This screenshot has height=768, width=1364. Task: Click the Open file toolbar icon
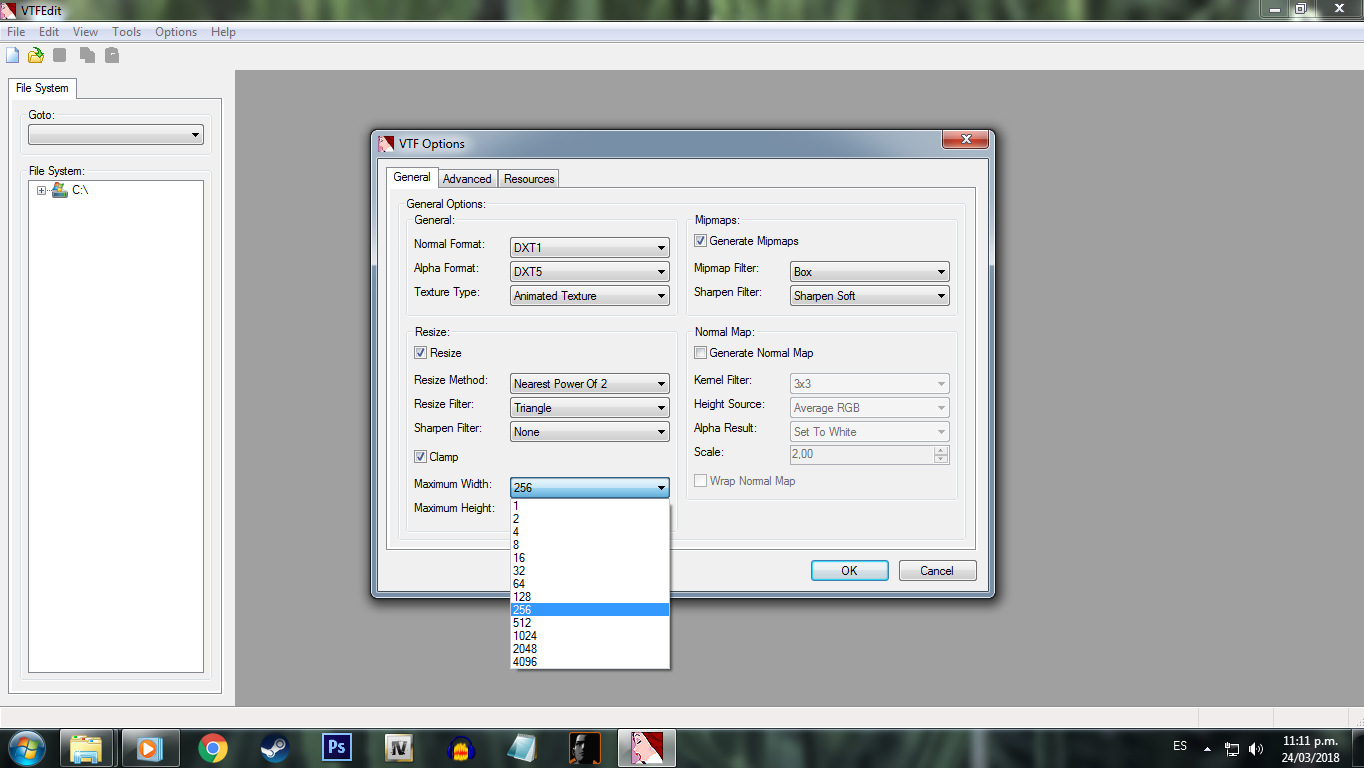36,55
